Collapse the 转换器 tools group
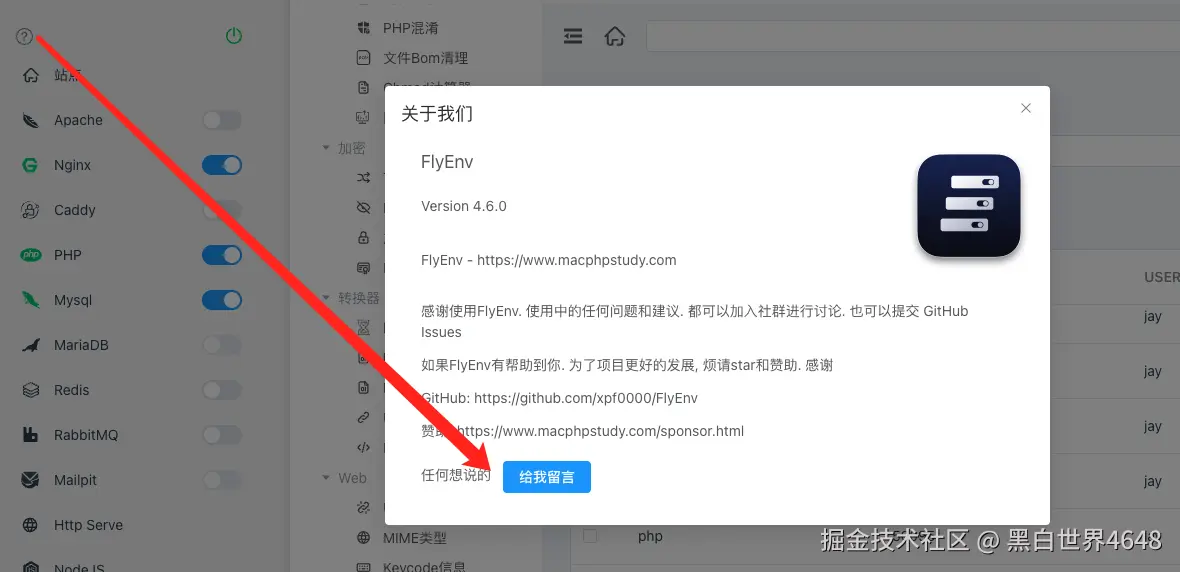This screenshot has height=572, width=1180. coord(326,298)
